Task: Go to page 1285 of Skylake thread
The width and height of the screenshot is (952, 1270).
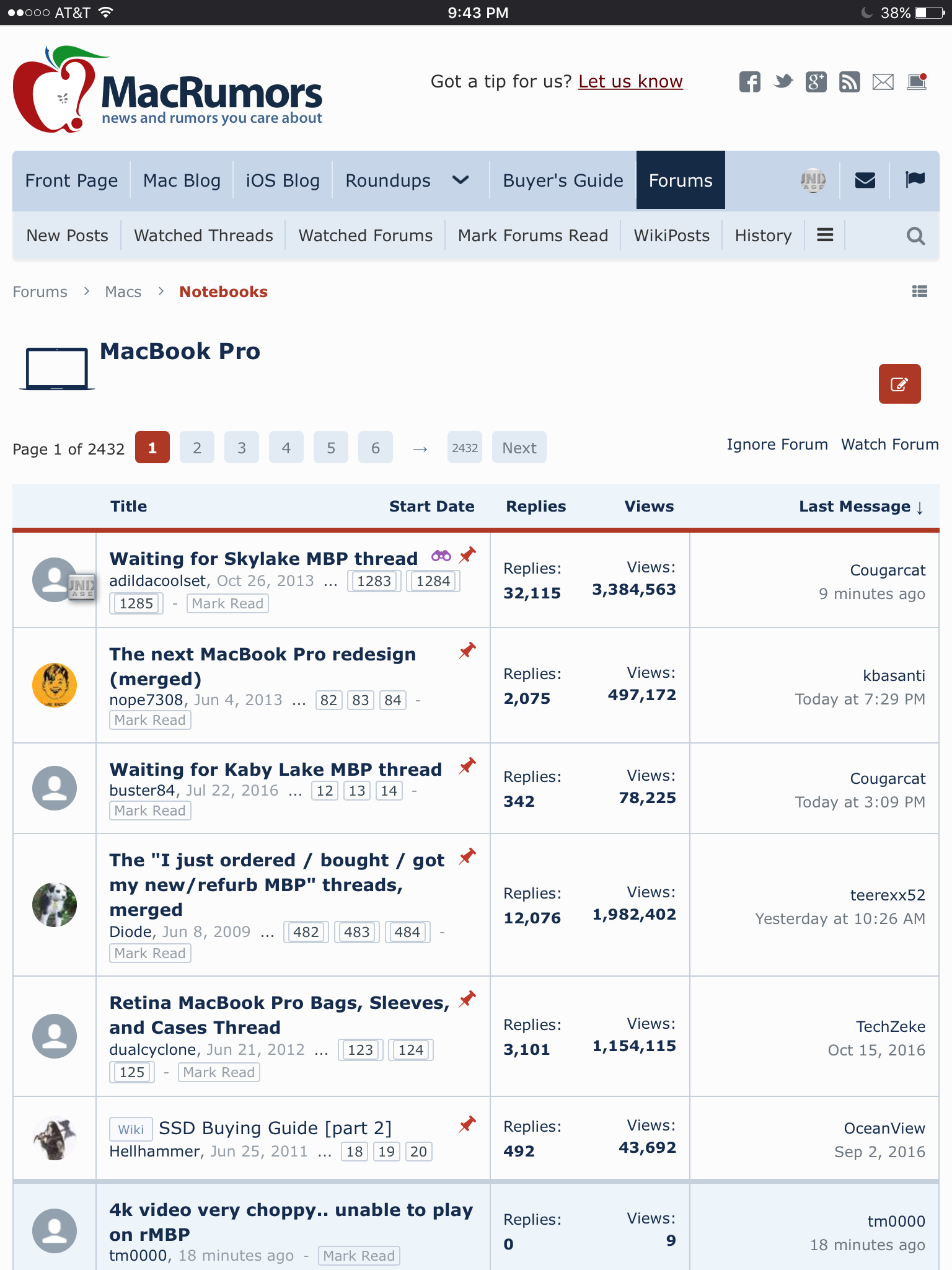Action: click(136, 603)
